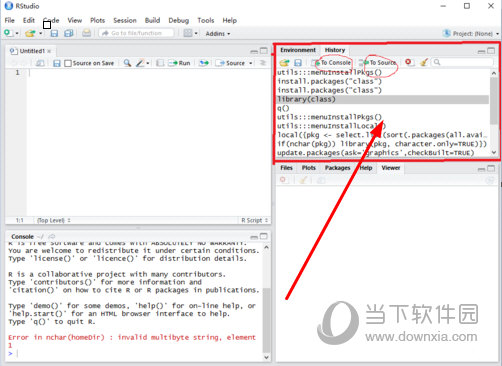The image size is (502, 366).
Task: Switch to the History tab
Action: [x=335, y=50]
